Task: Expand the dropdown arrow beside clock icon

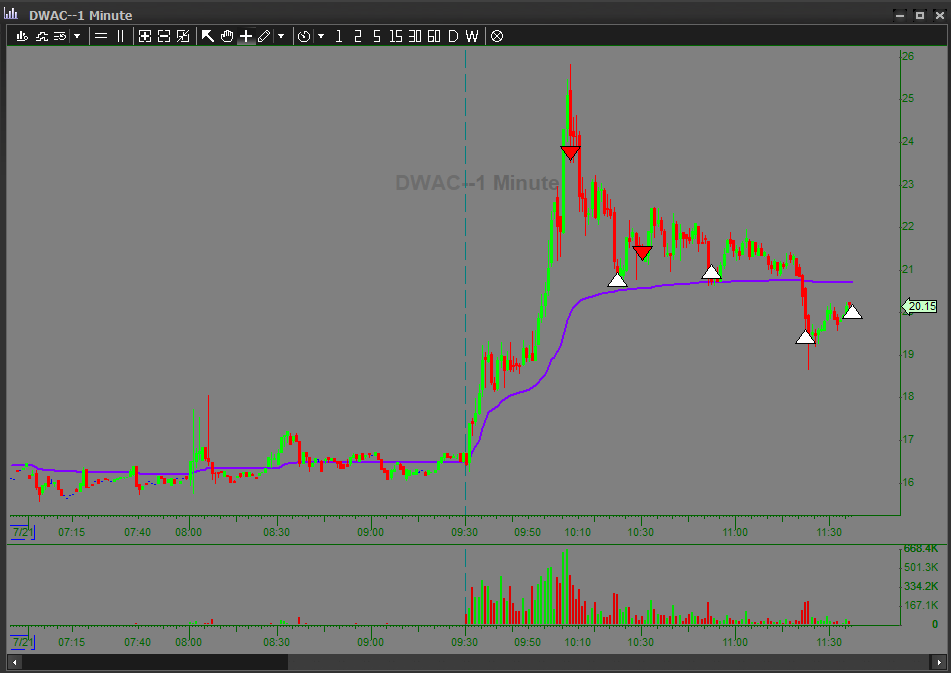Action: 321,36
